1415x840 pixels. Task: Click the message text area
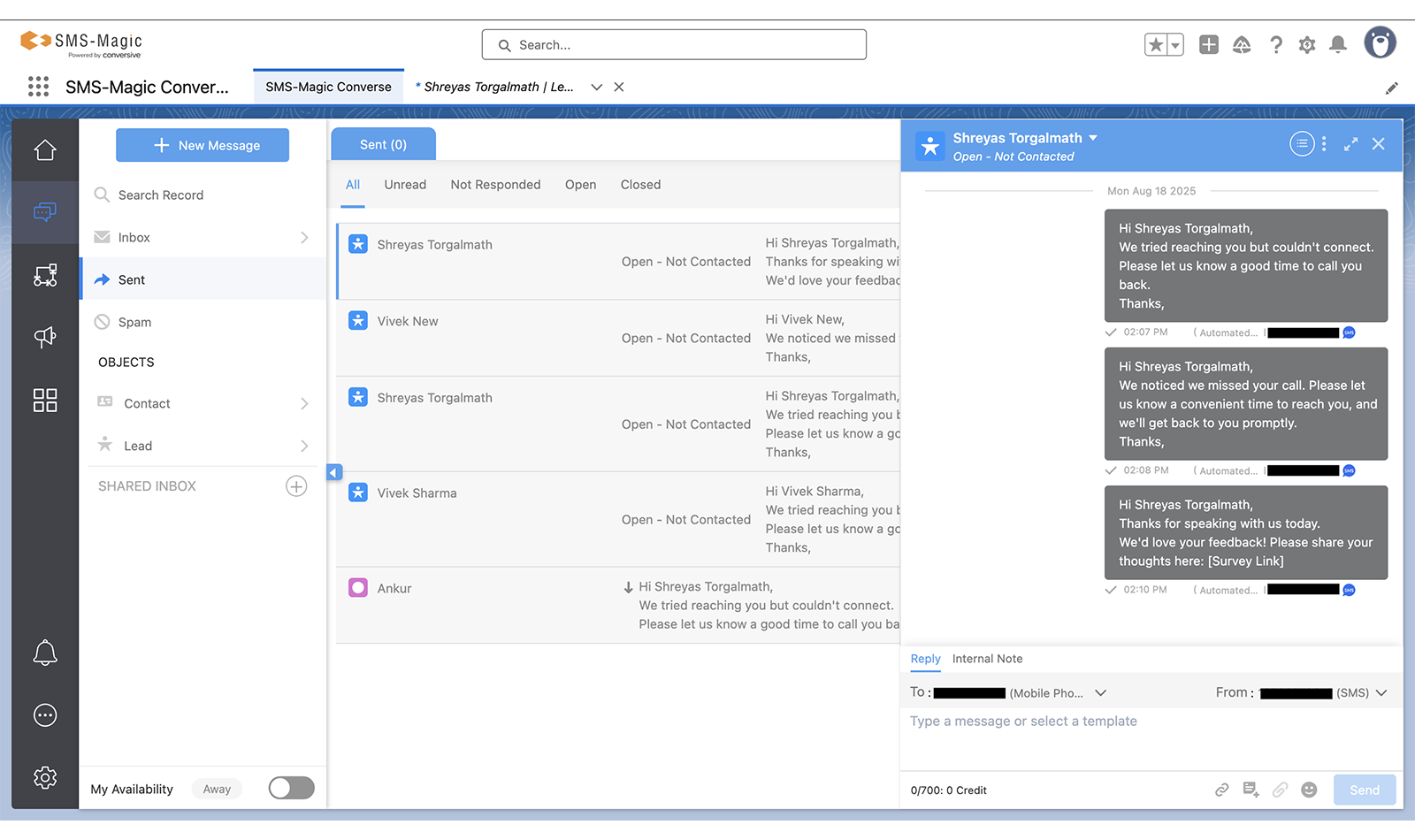(1151, 738)
